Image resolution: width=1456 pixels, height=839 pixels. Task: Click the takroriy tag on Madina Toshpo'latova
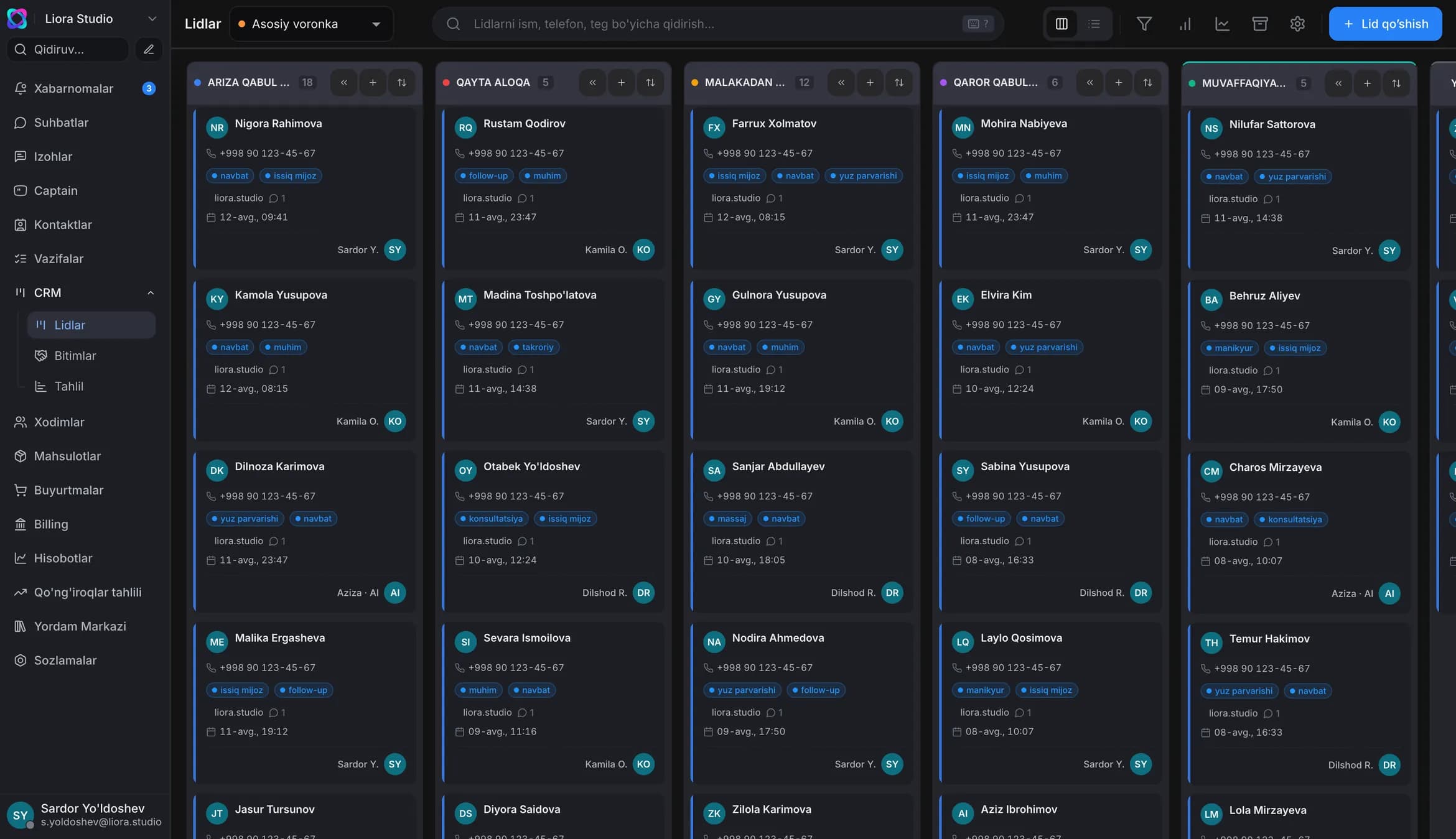click(x=533, y=347)
